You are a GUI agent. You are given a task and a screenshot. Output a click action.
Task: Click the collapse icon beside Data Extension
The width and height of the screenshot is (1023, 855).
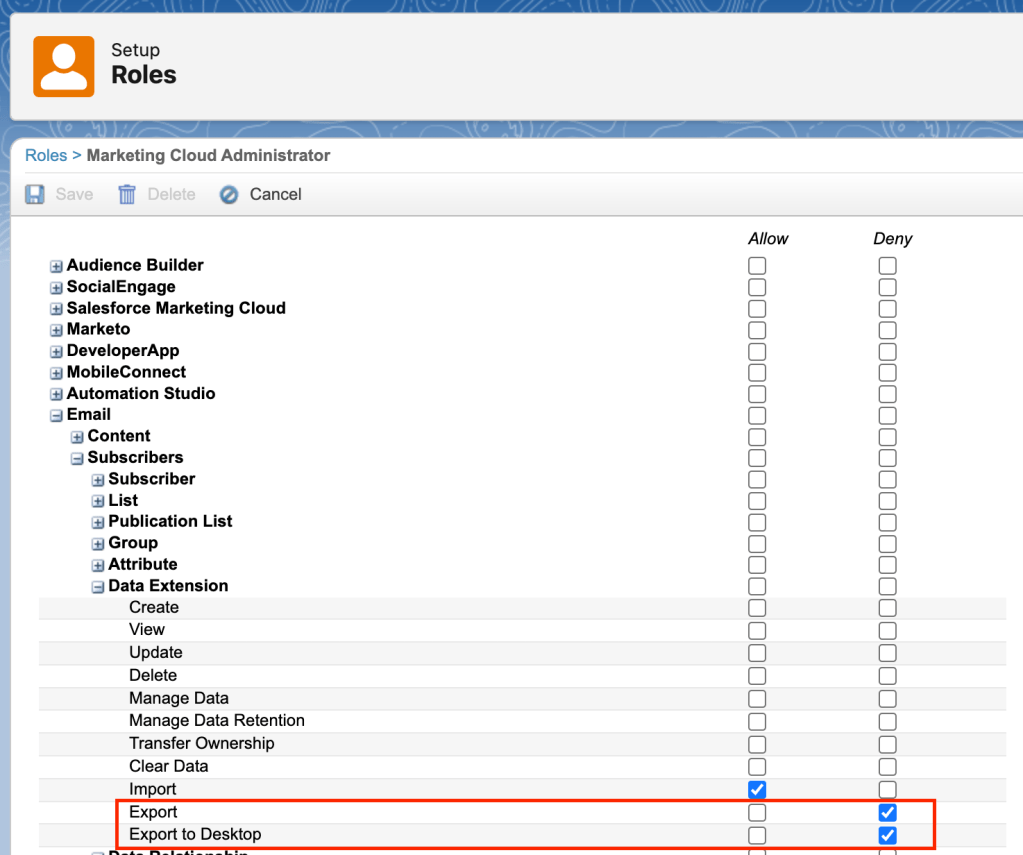97,586
